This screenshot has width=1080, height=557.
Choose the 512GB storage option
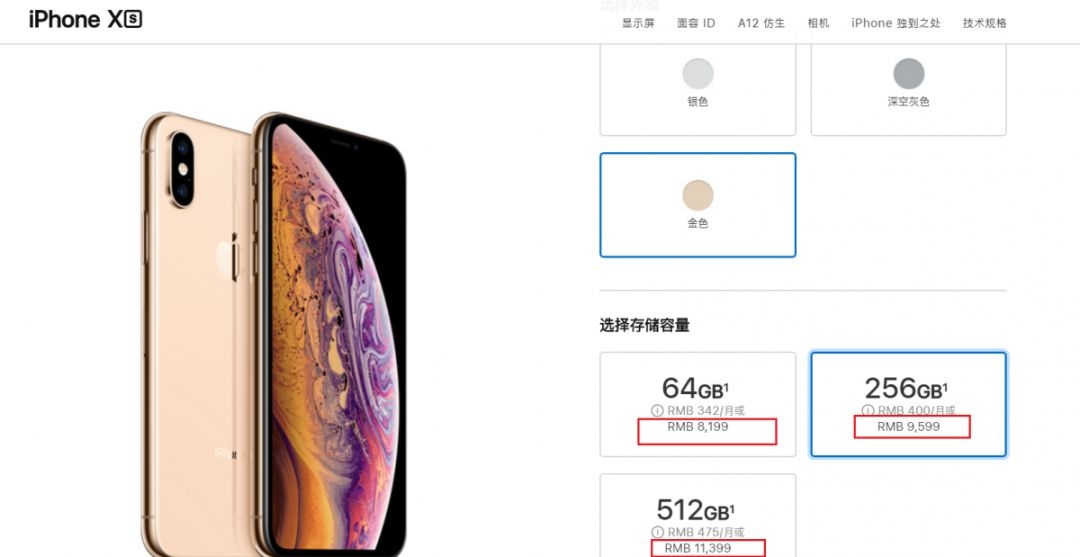(698, 515)
